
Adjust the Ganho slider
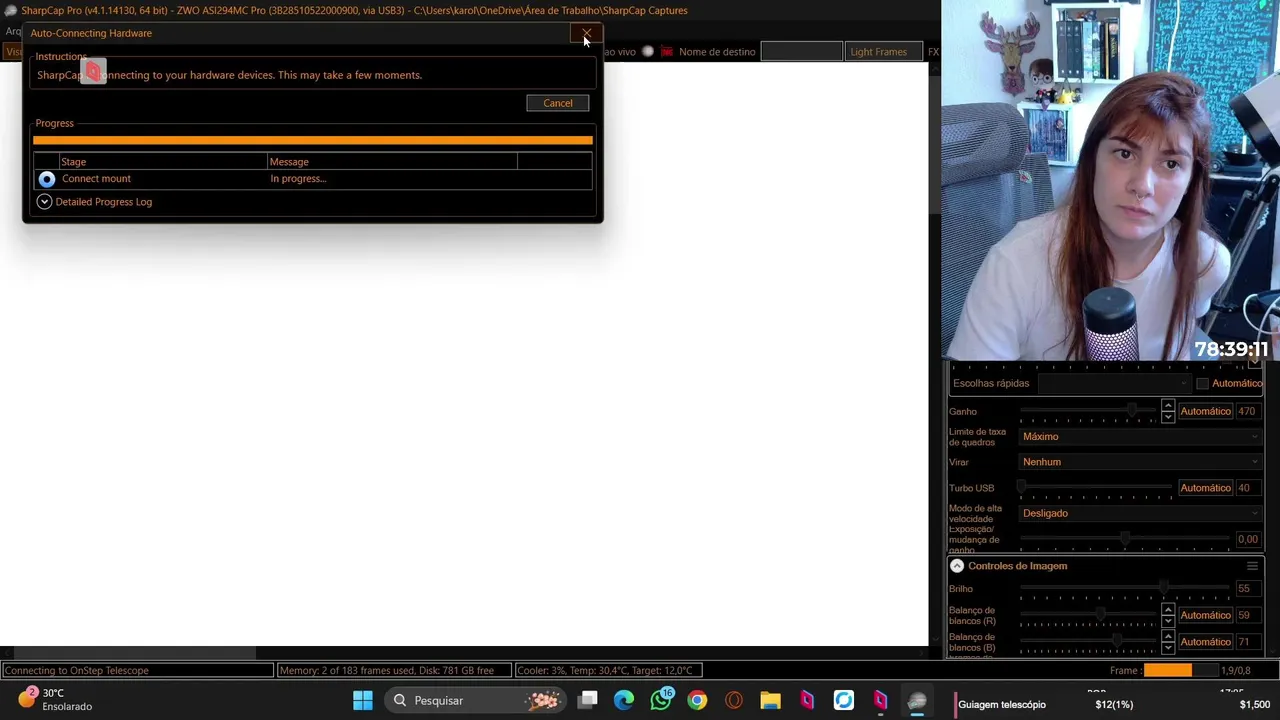[1132, 411]
